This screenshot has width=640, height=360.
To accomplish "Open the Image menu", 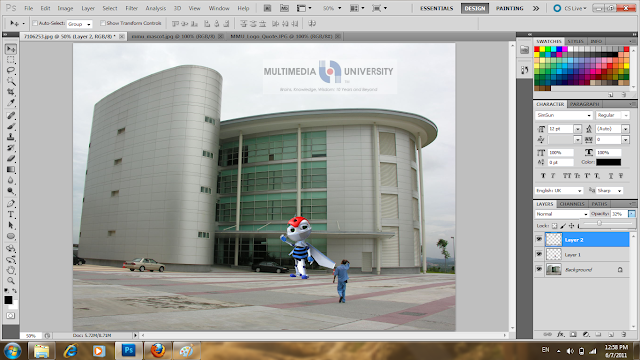I will [x=65, y=8].
